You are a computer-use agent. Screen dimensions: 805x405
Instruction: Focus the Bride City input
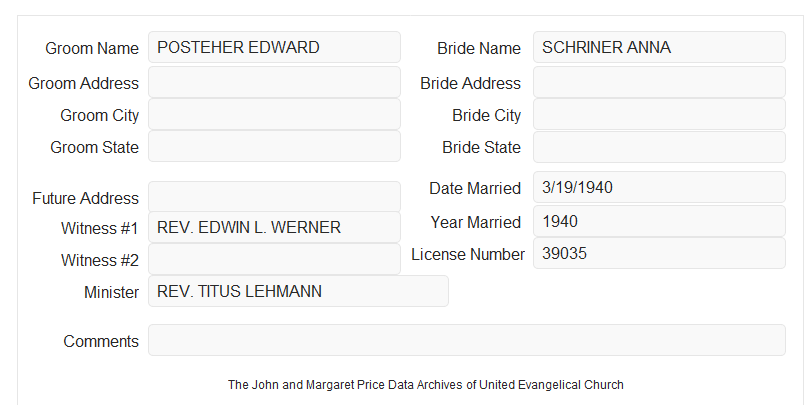tap(659, 114)
